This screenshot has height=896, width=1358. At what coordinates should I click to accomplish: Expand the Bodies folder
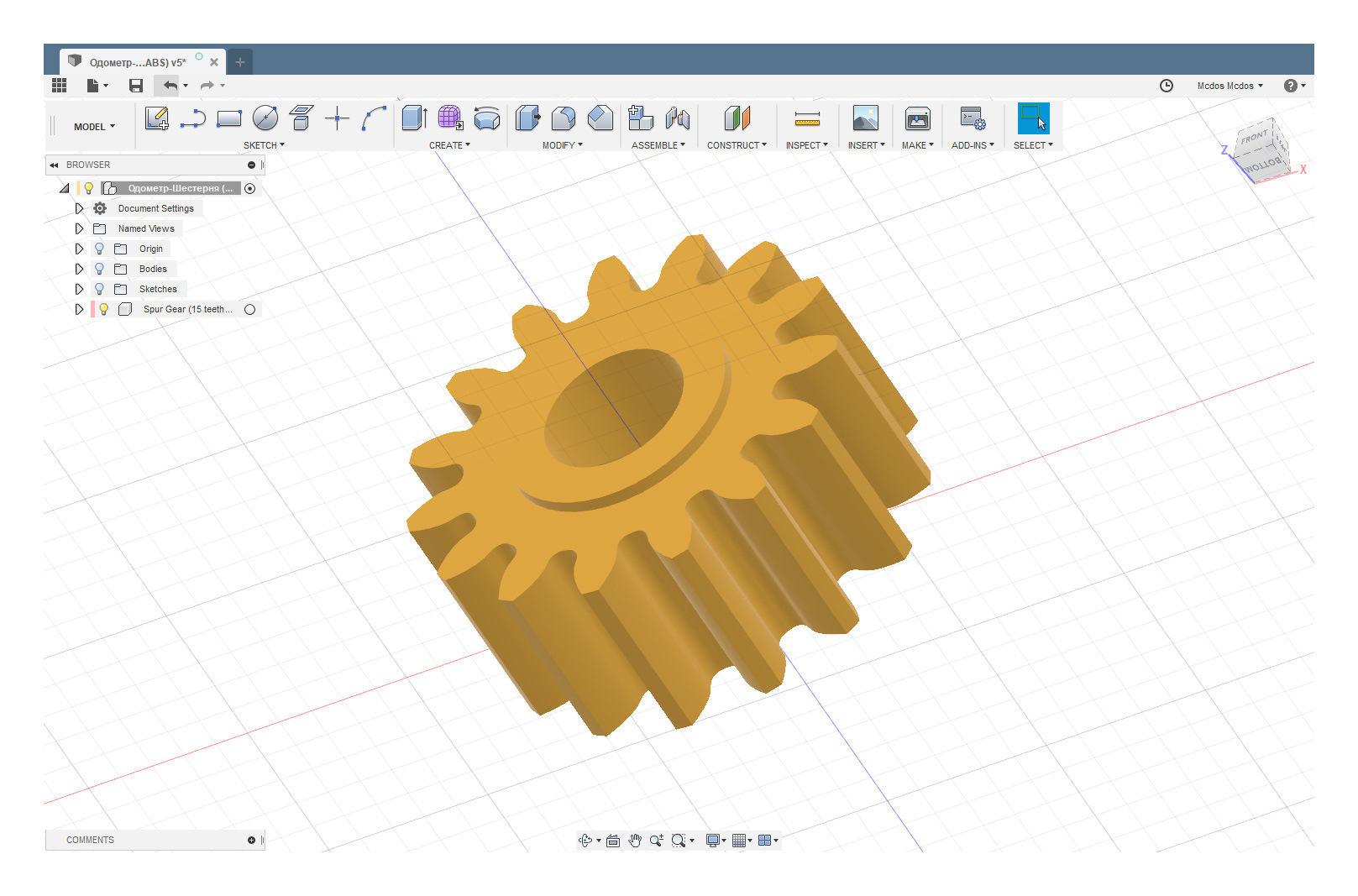pyautogui.click(x=79, y=269)
